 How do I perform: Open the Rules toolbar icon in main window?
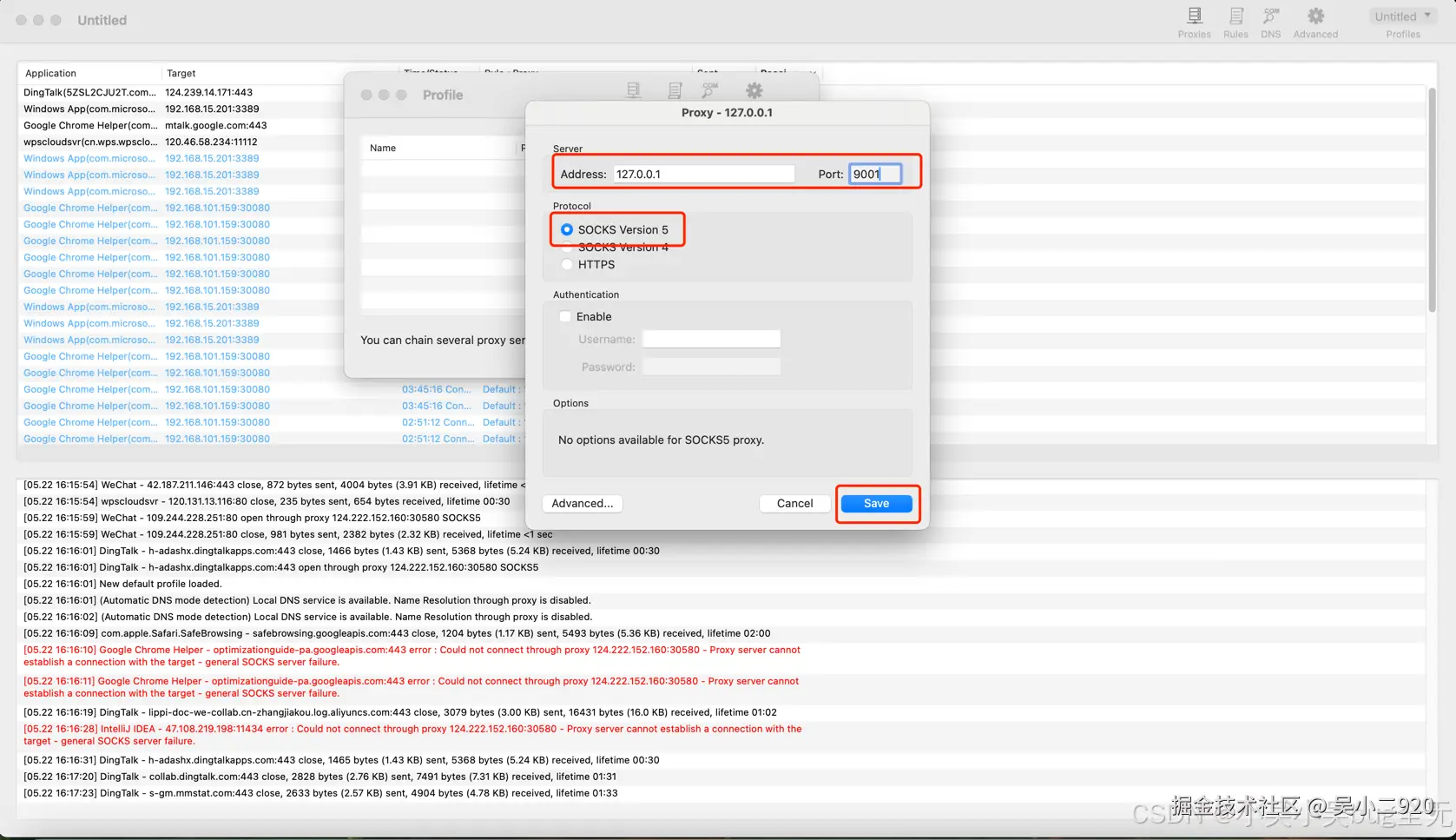(1235, 23)
